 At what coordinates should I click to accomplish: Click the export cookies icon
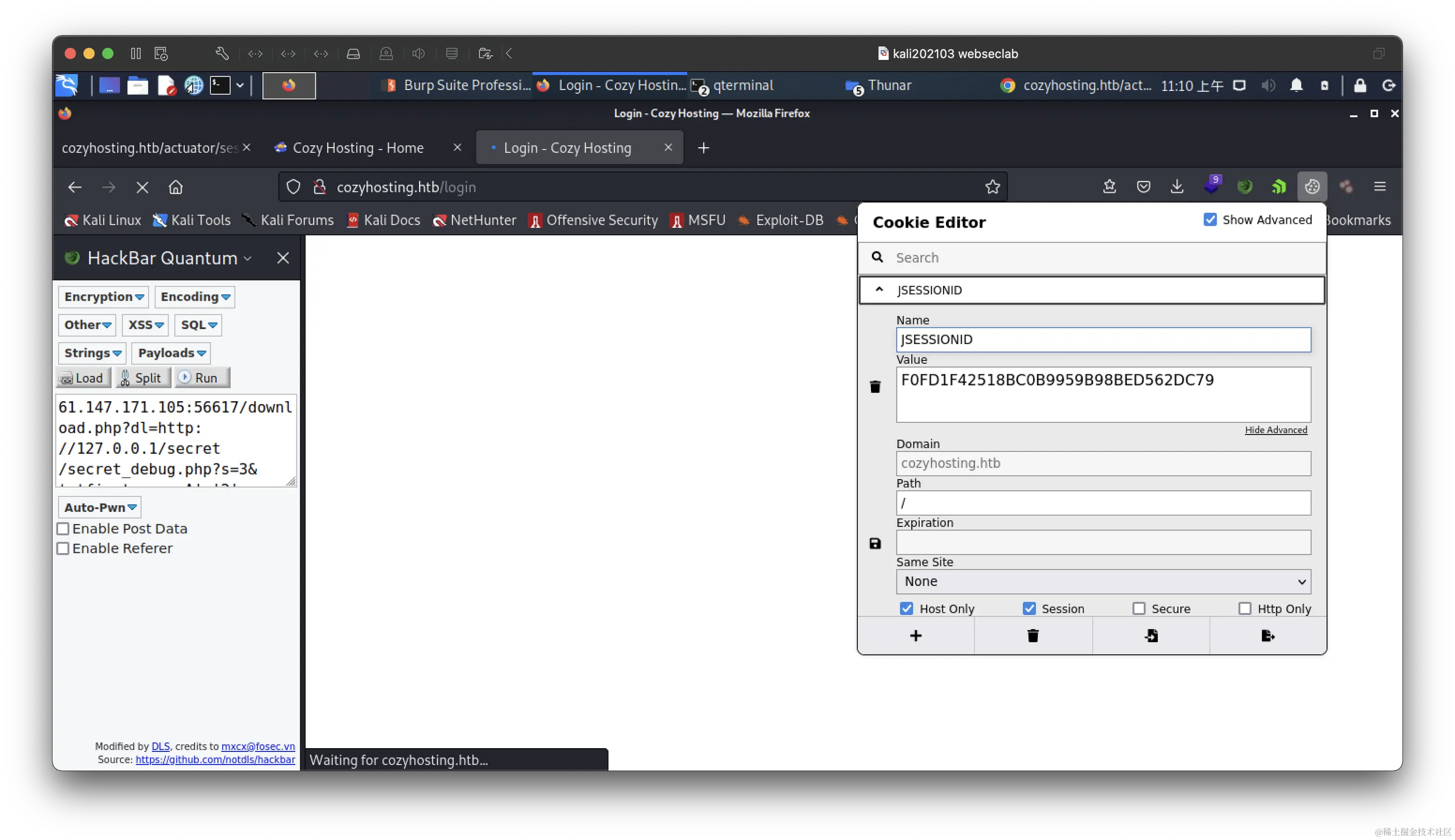[x=1267, y=636]
